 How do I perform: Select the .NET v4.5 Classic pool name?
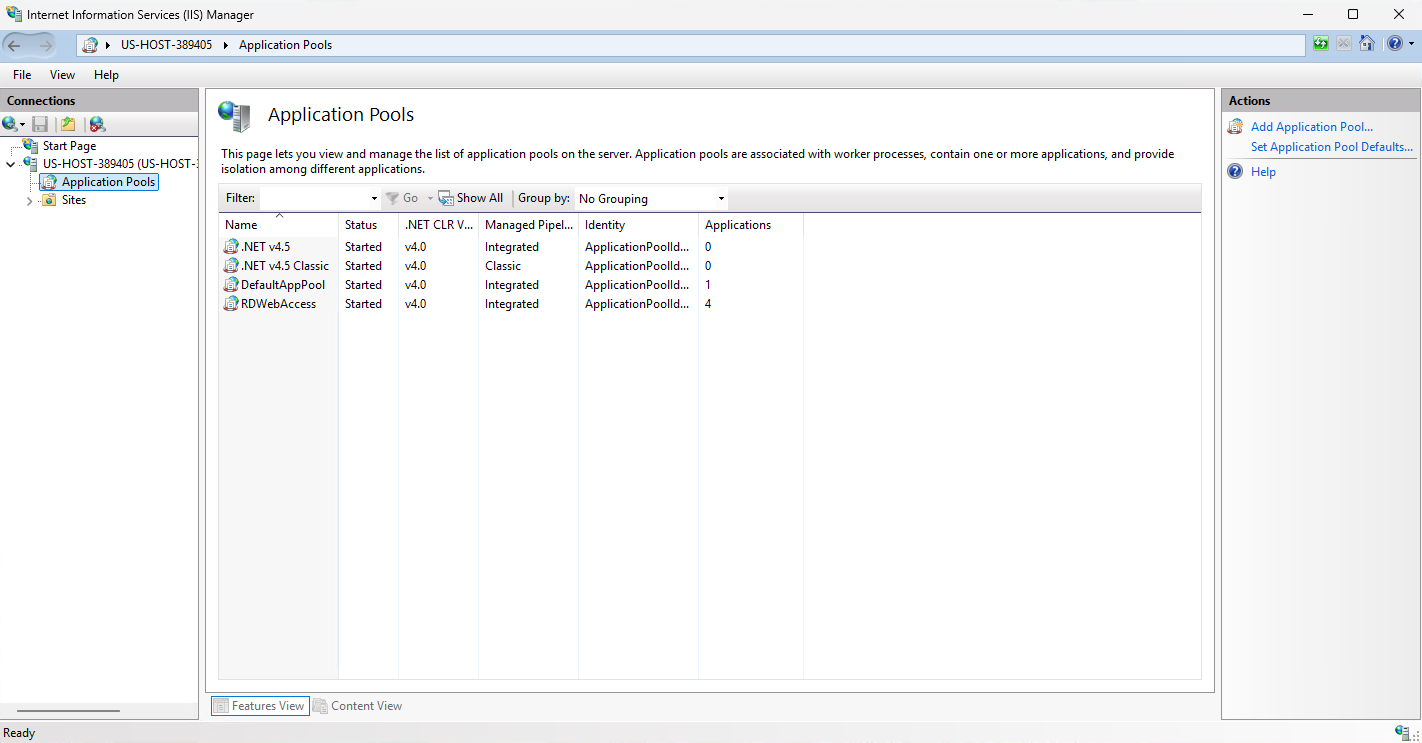(284, 266)
